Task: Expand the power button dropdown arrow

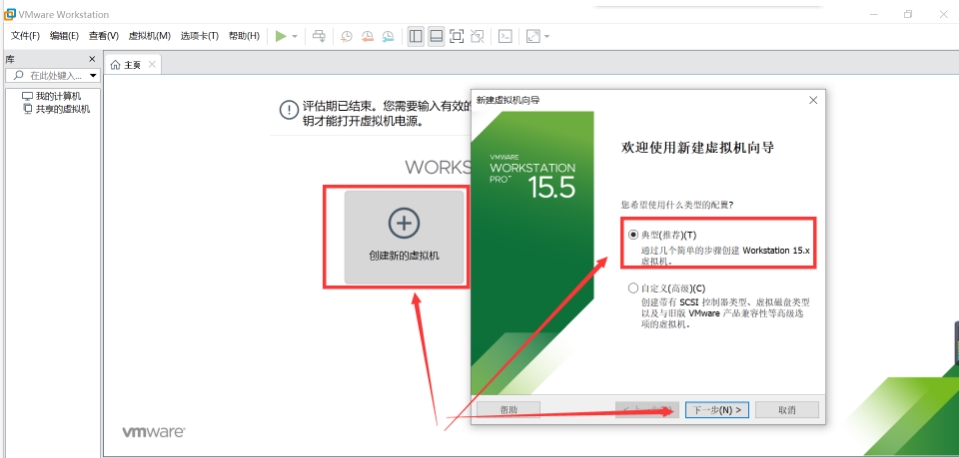Action: (x=295, y=37)
